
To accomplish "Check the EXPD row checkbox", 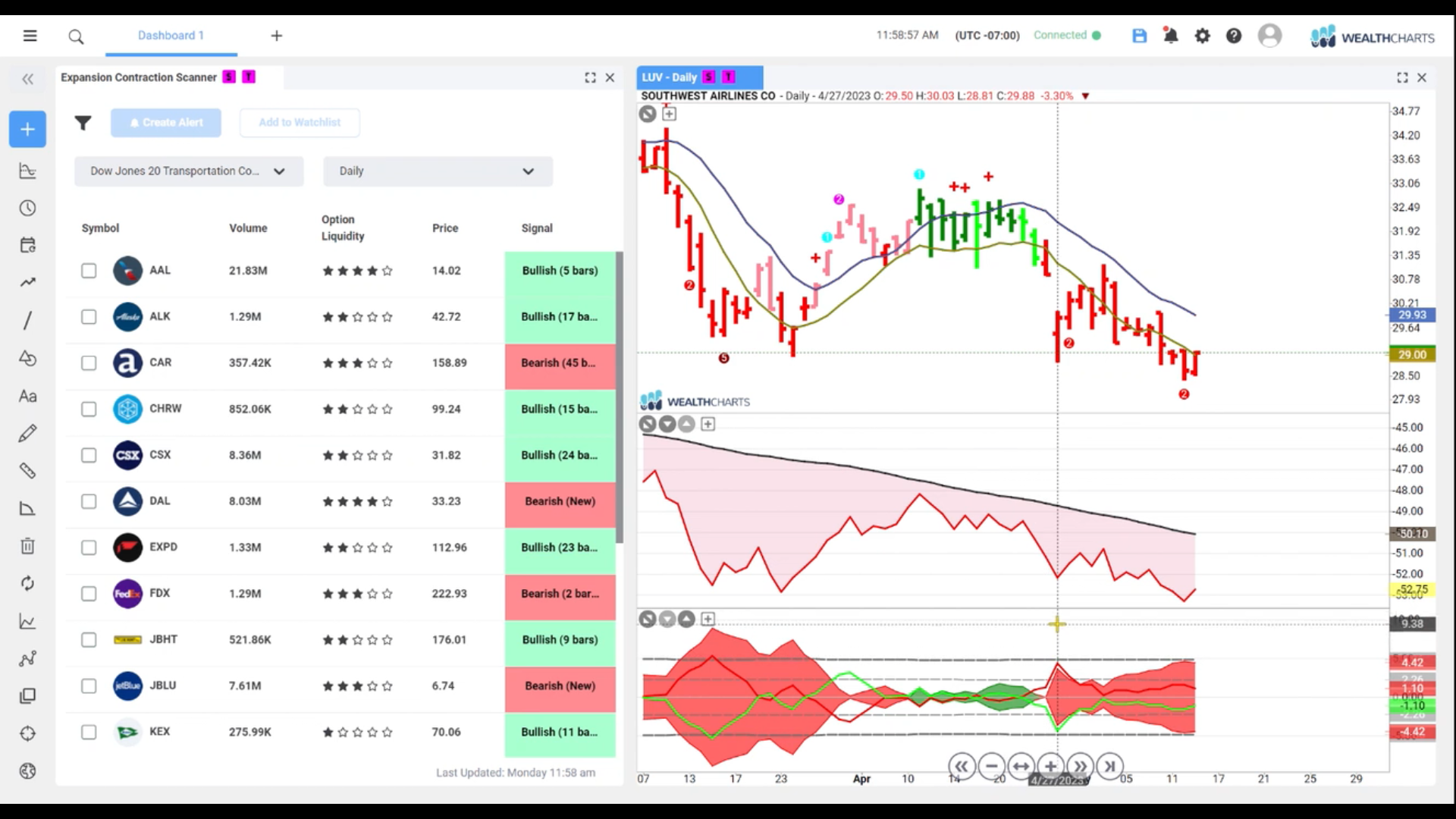I will [x=89, y=548].
